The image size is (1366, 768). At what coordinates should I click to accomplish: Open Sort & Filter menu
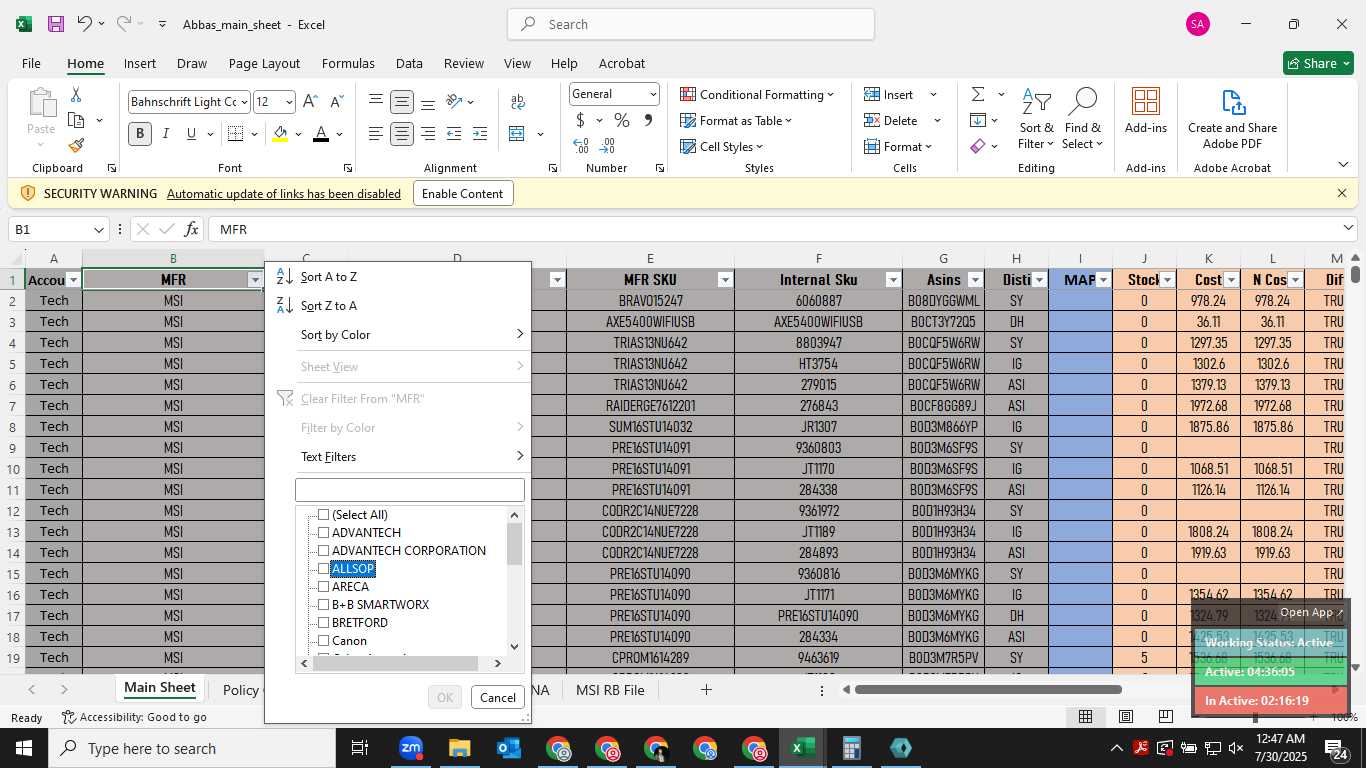(x=1036, y=120)
